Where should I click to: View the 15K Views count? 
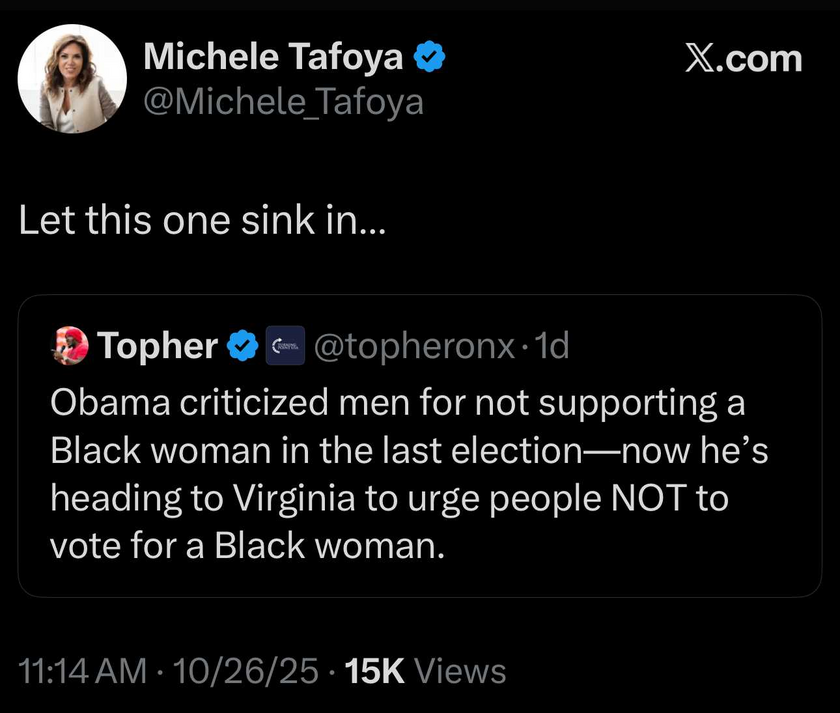[425, 672]
